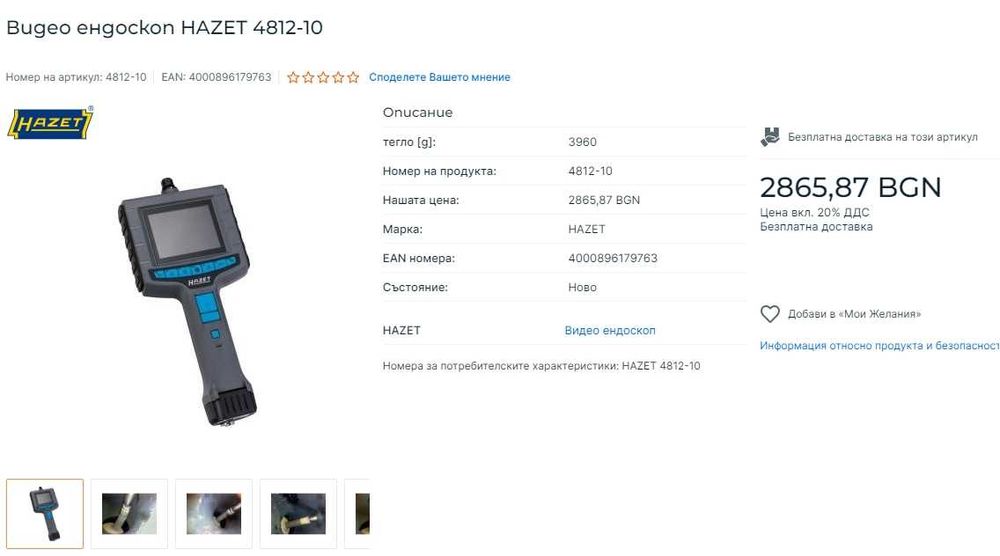The height and width of the screenshot is (556, 1000).
Task: Click the HAZET brand logo
Action: pos(51,123)
